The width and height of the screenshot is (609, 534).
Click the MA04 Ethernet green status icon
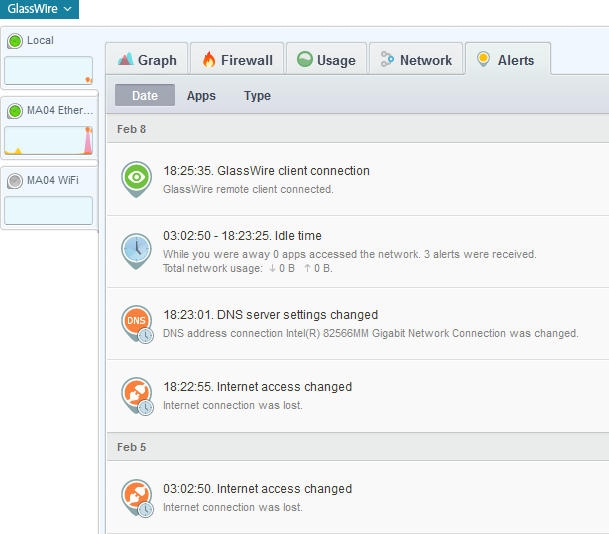(x=15, y=111)
